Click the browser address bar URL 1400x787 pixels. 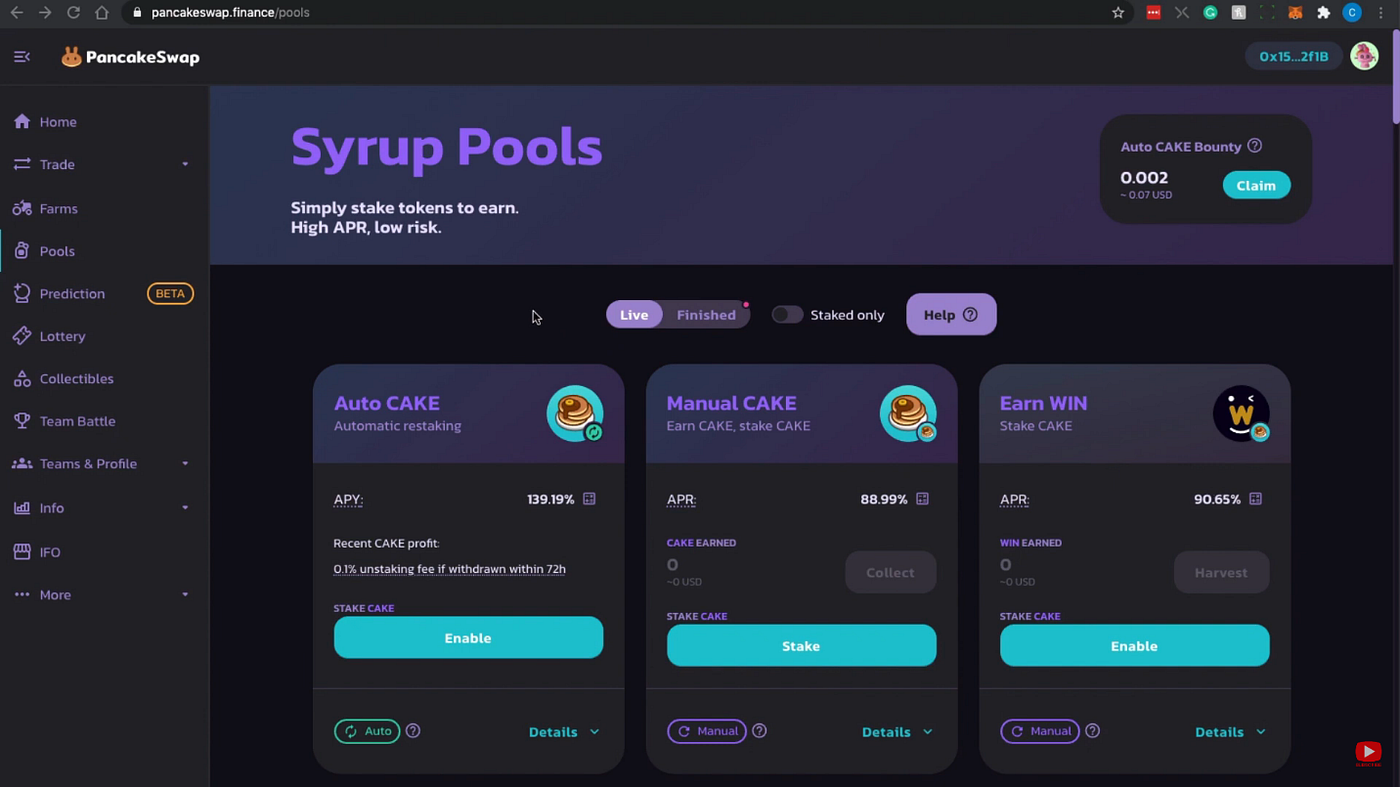pyautogui.click(x=230, y=13)
